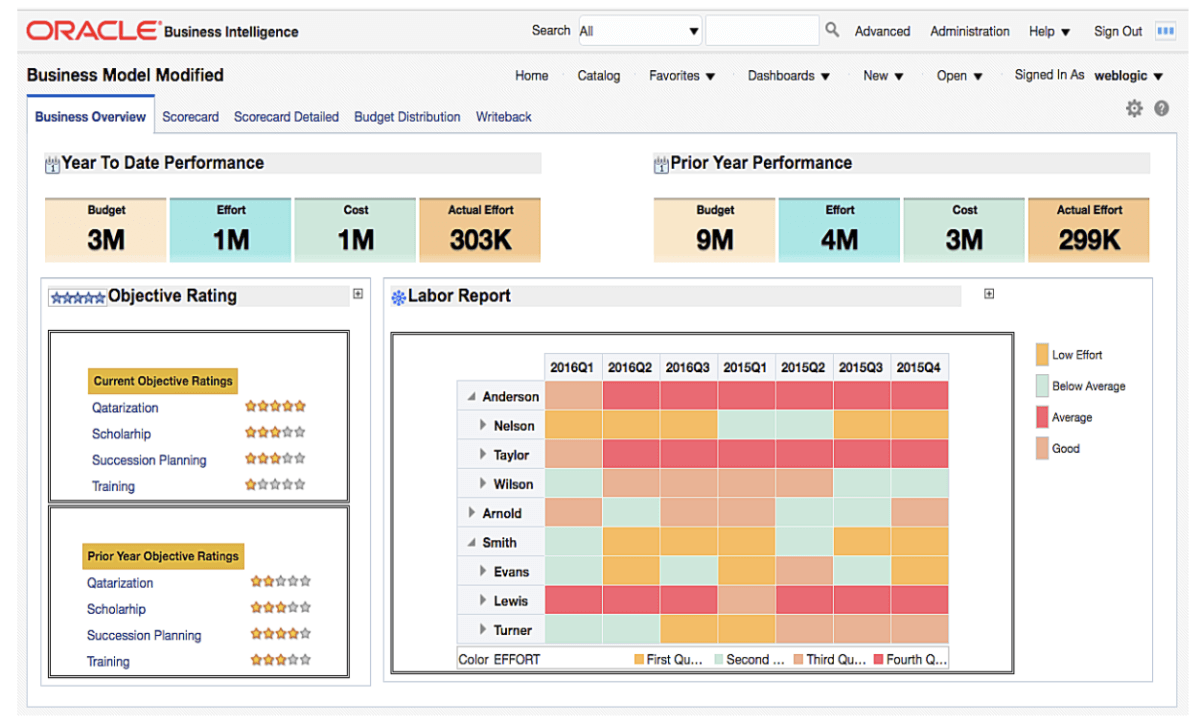Click the Training current one-star rating
The width and height of the screenshot is (1200, 727).
[x=275, y=485]
